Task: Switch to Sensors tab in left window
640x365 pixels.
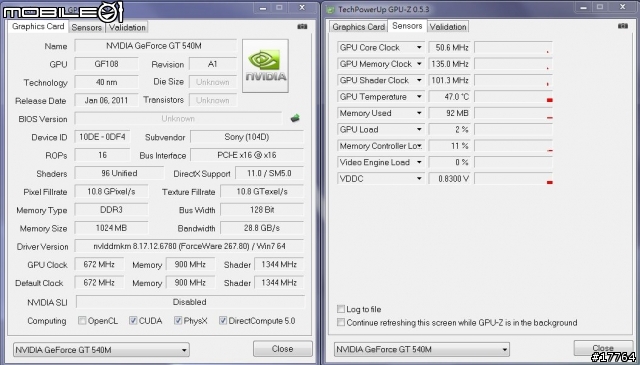Action: click(x=87, y=27)
